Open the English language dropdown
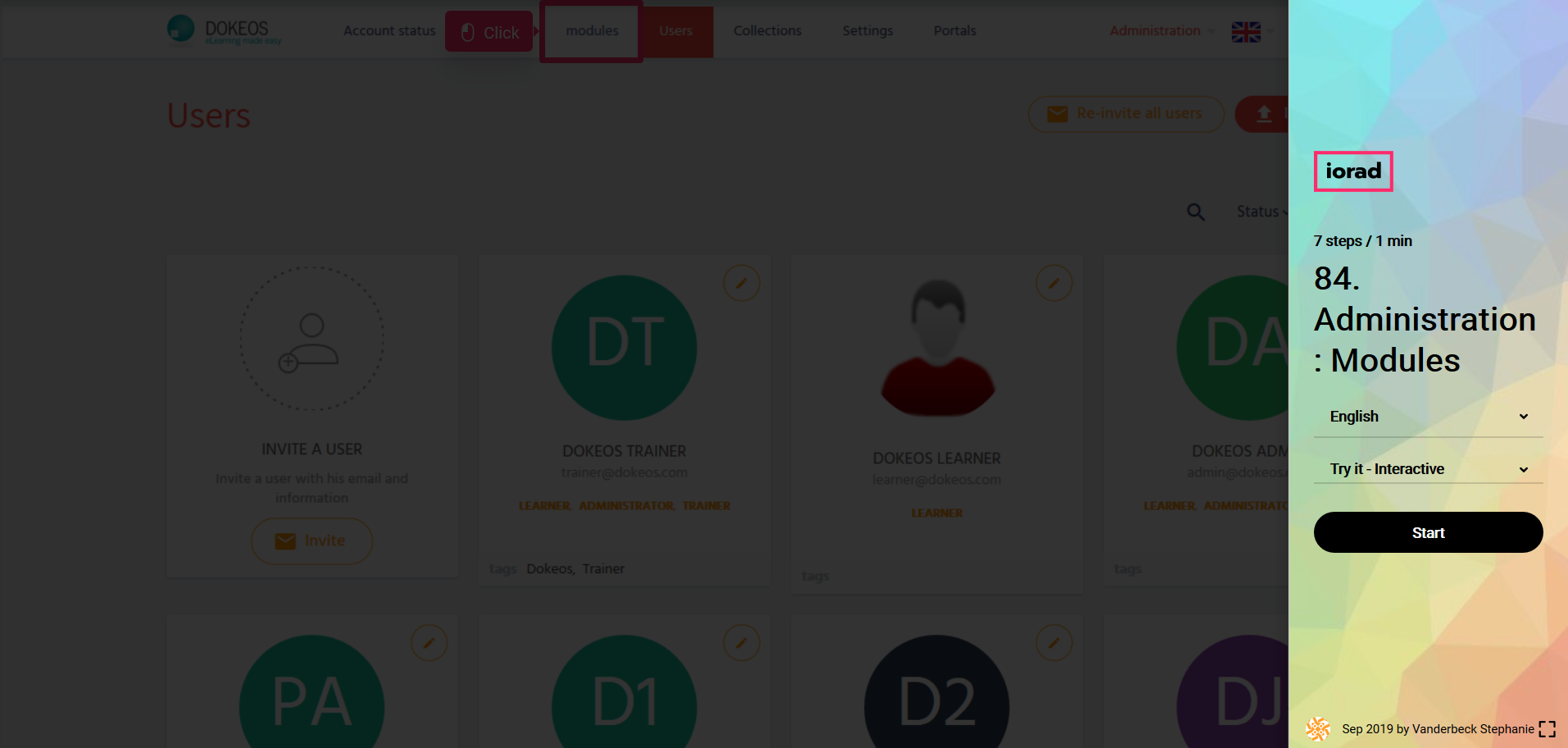Viewport: 1568px width, 748px height. point(1428,417)
